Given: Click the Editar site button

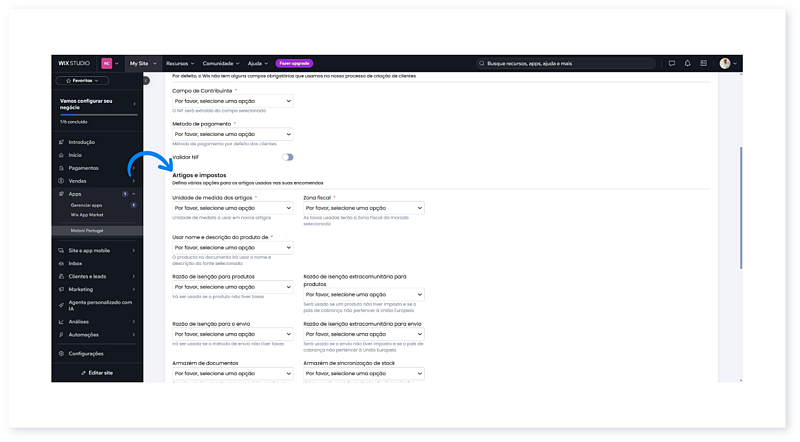Looking at the screenshot, I should tap(97, 372).
